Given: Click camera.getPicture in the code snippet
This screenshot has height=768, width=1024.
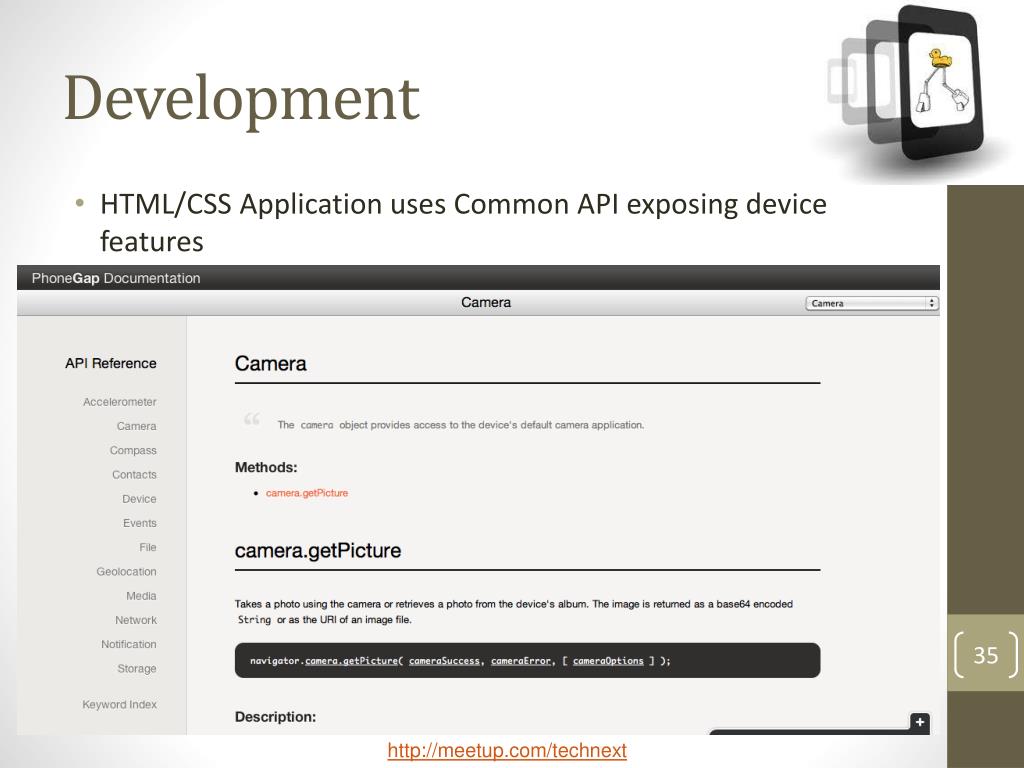Looking at the screenshot, I should point(351,661).
